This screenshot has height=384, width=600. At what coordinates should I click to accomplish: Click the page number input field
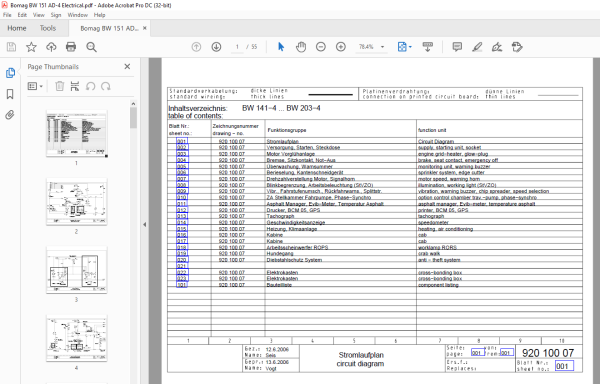tap(237, 47)
